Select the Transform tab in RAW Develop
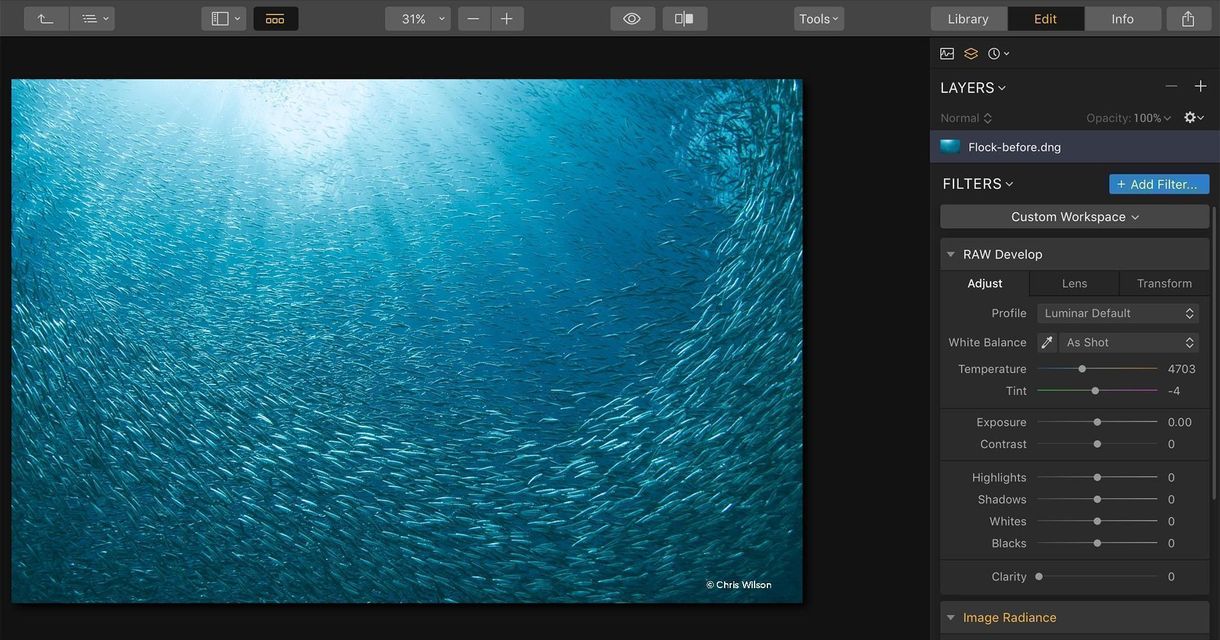 click(1164, 283)
